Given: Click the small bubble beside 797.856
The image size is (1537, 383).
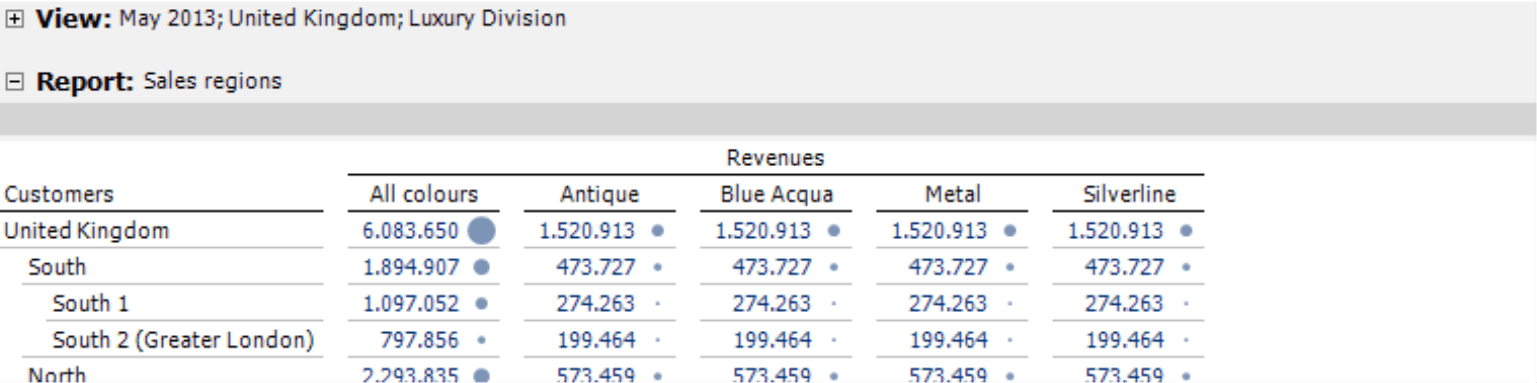Looking at the screenshot, I should [481, 340].
